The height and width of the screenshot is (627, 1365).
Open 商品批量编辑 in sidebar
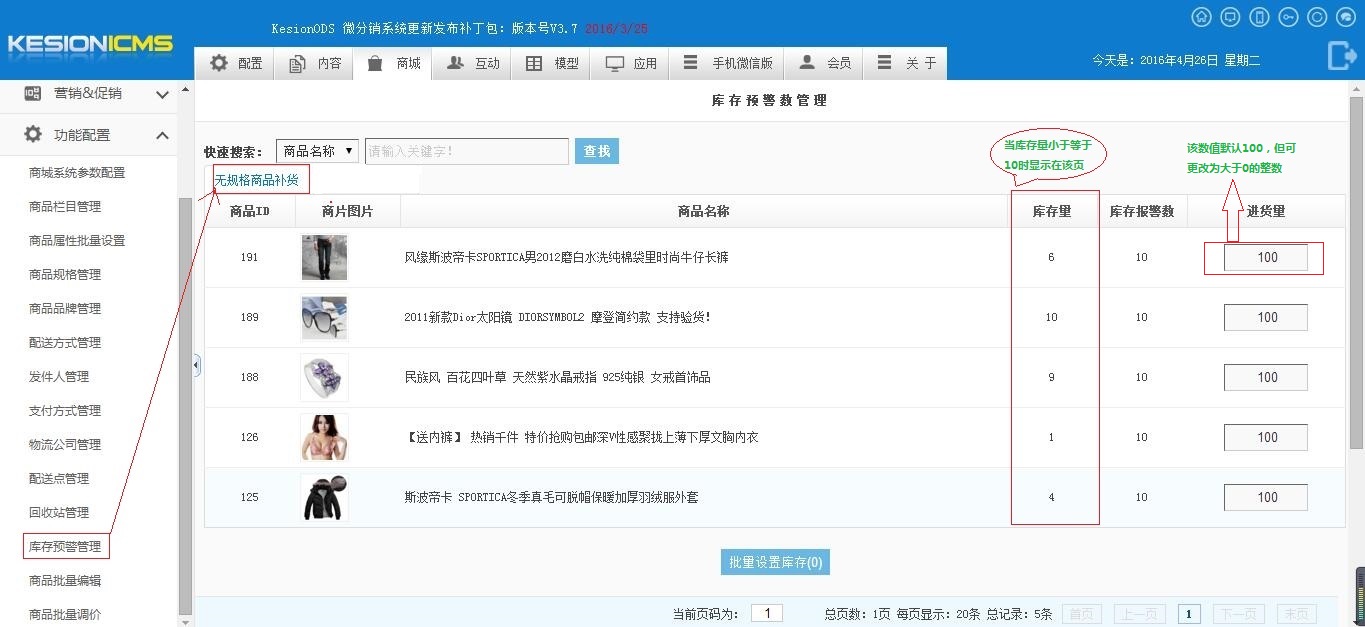65,580
